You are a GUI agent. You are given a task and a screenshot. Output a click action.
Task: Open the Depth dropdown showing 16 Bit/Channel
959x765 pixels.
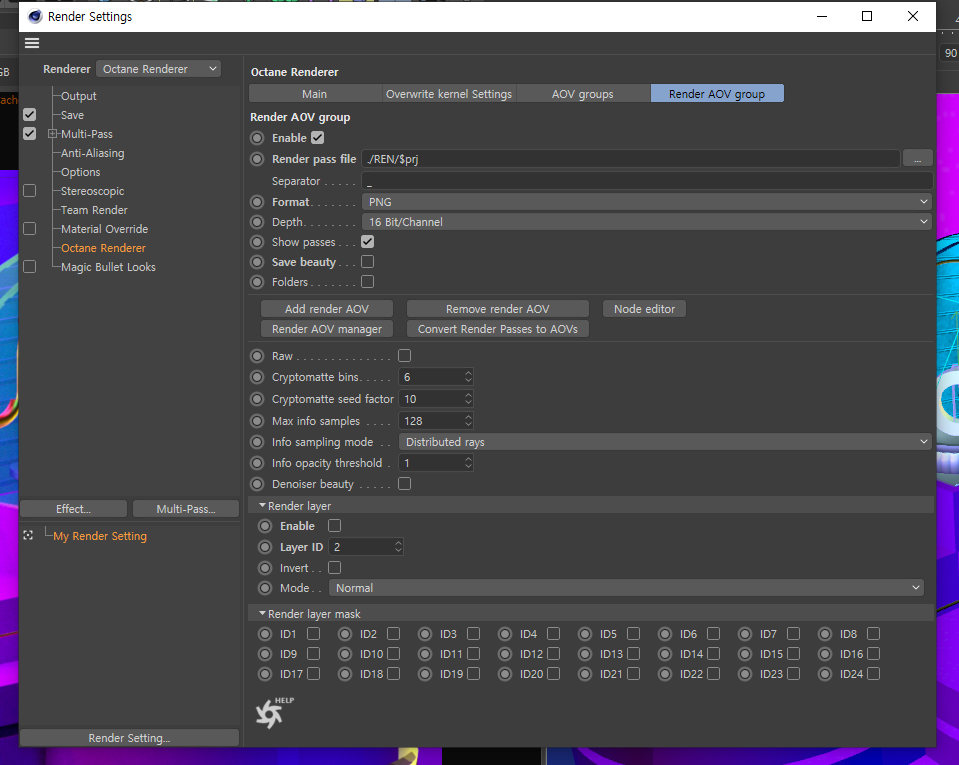click(x=646, y=222)
